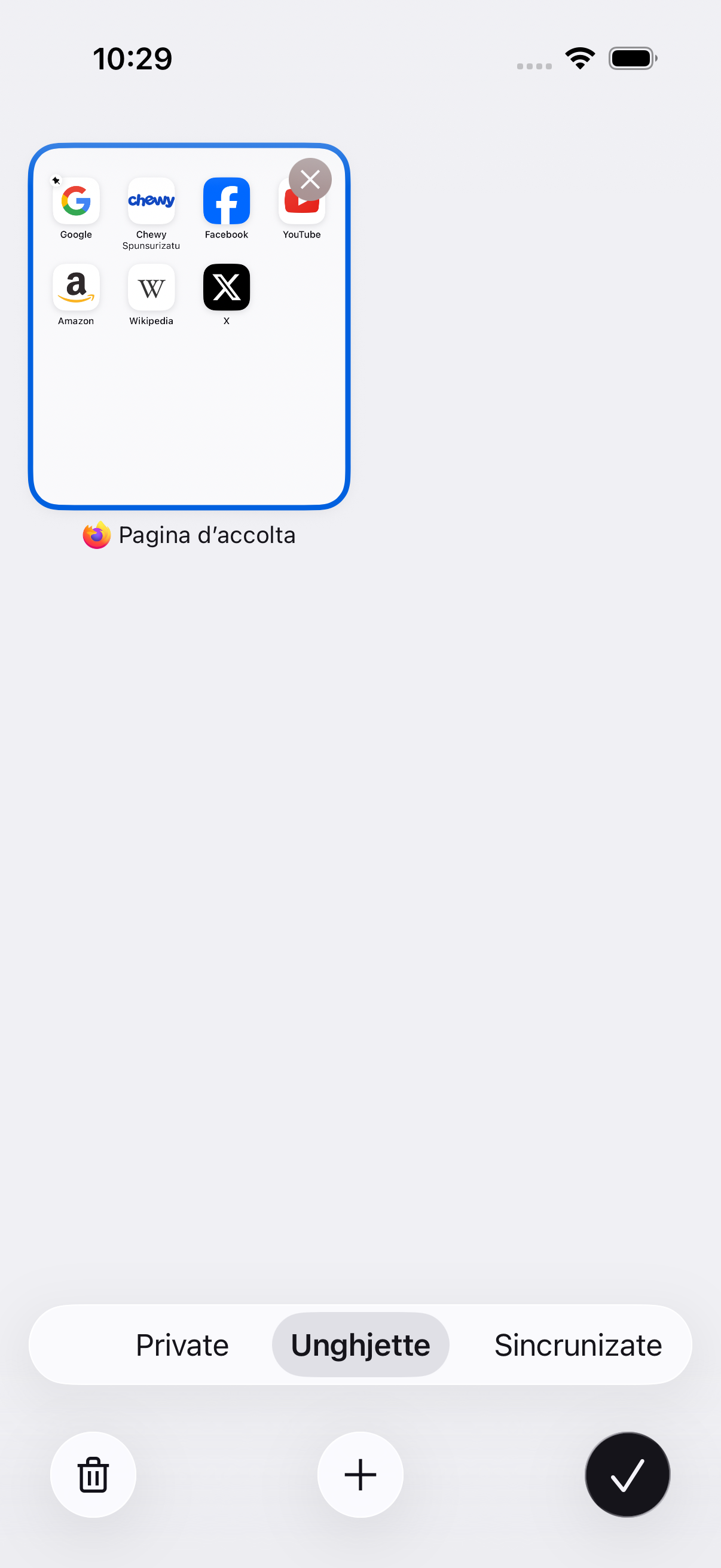The width and height of the screenshot is (721, 1568).
Task: Switch to Private tabs
Action: (182, 1344)
